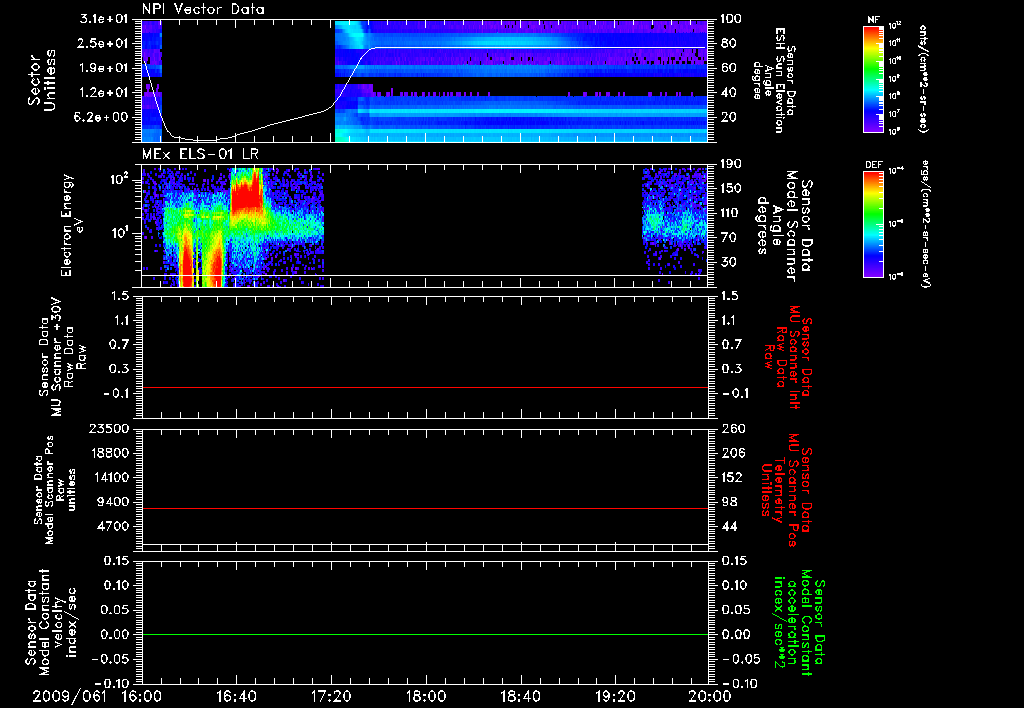
Task: Click the green constant acceleration line
Action: (x=424, y=634)
